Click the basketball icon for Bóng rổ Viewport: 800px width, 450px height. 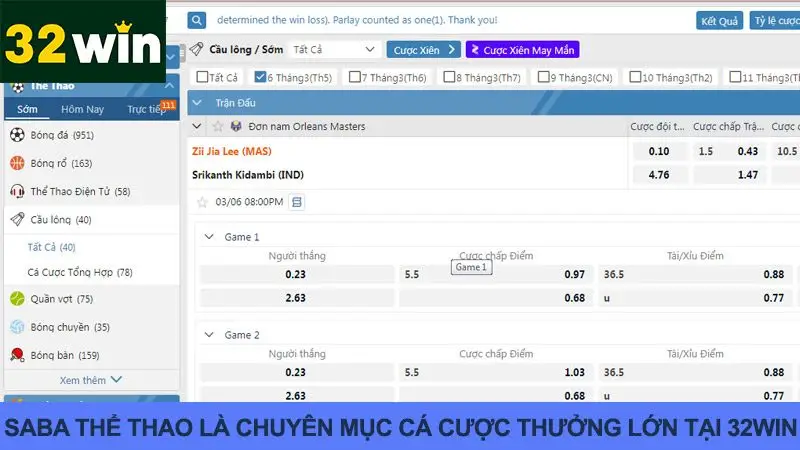click(17, 163)
